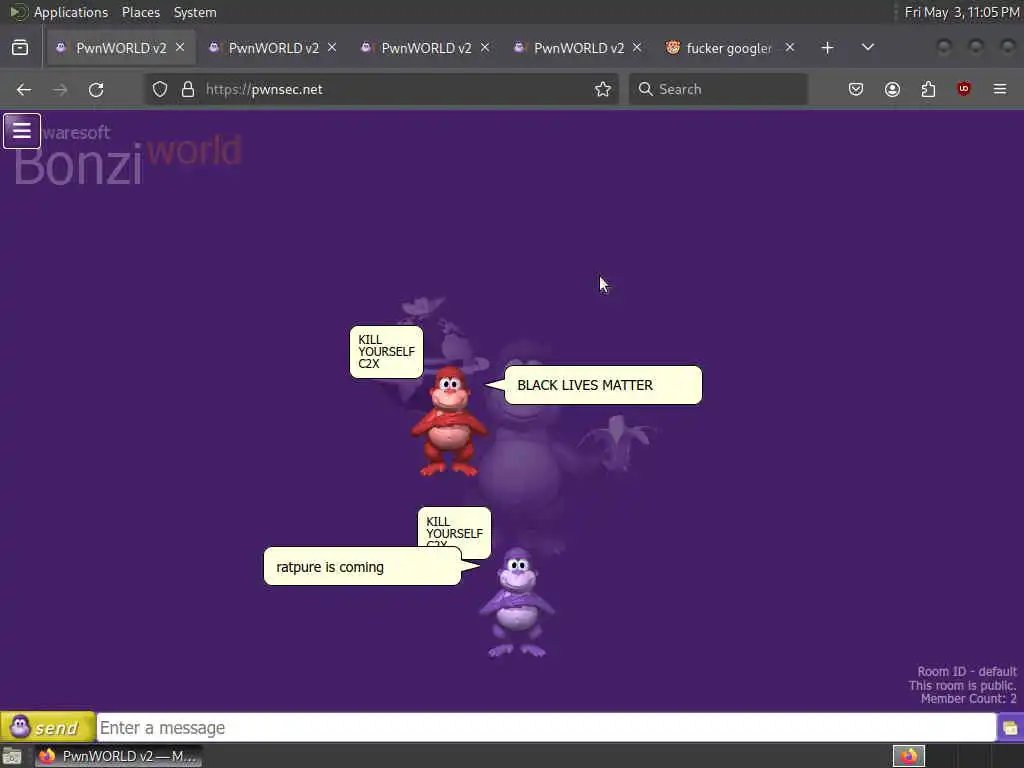
Task: Click the uBlock Origin icon
Action: [x=964, y=89]
